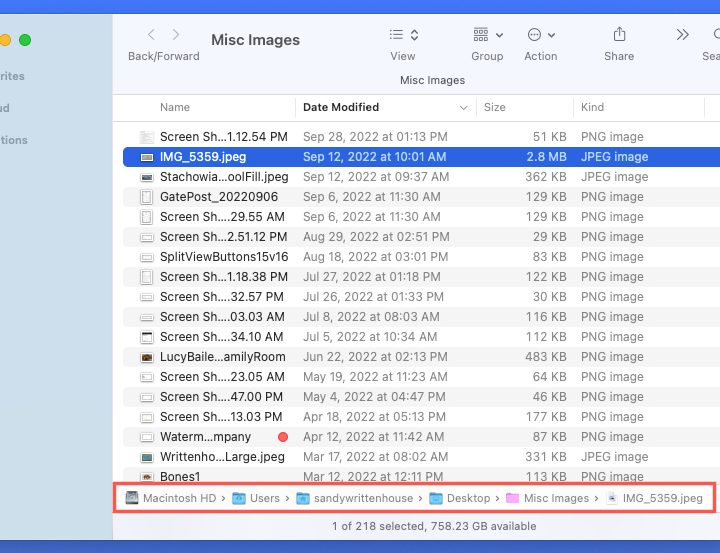Sort by the Kind column header

592,107
